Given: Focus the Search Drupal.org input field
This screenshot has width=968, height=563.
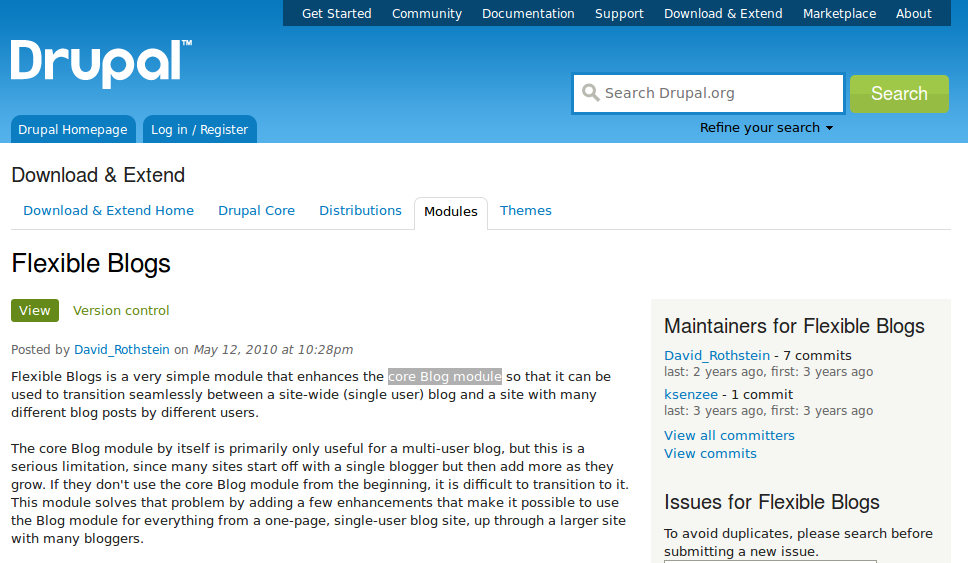Looking at the screenshot, I should point(708,93).
